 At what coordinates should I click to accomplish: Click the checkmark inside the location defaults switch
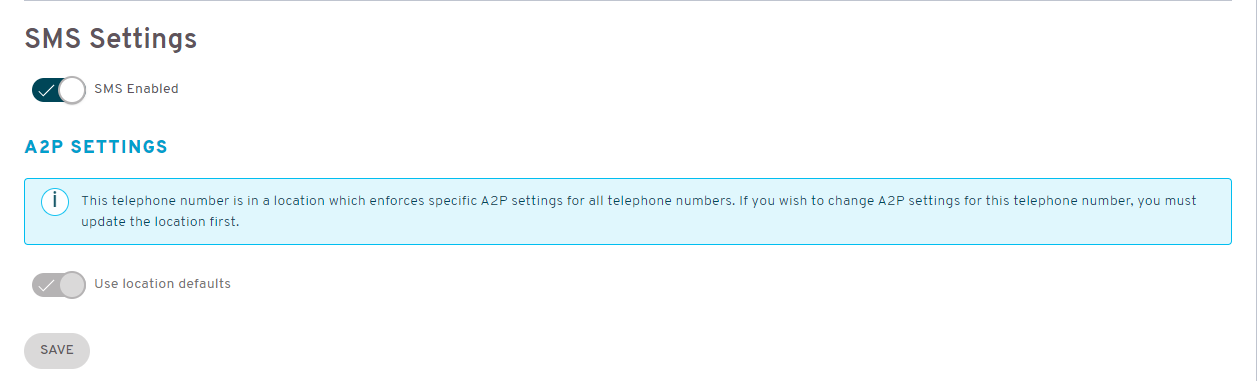[46, 285]
